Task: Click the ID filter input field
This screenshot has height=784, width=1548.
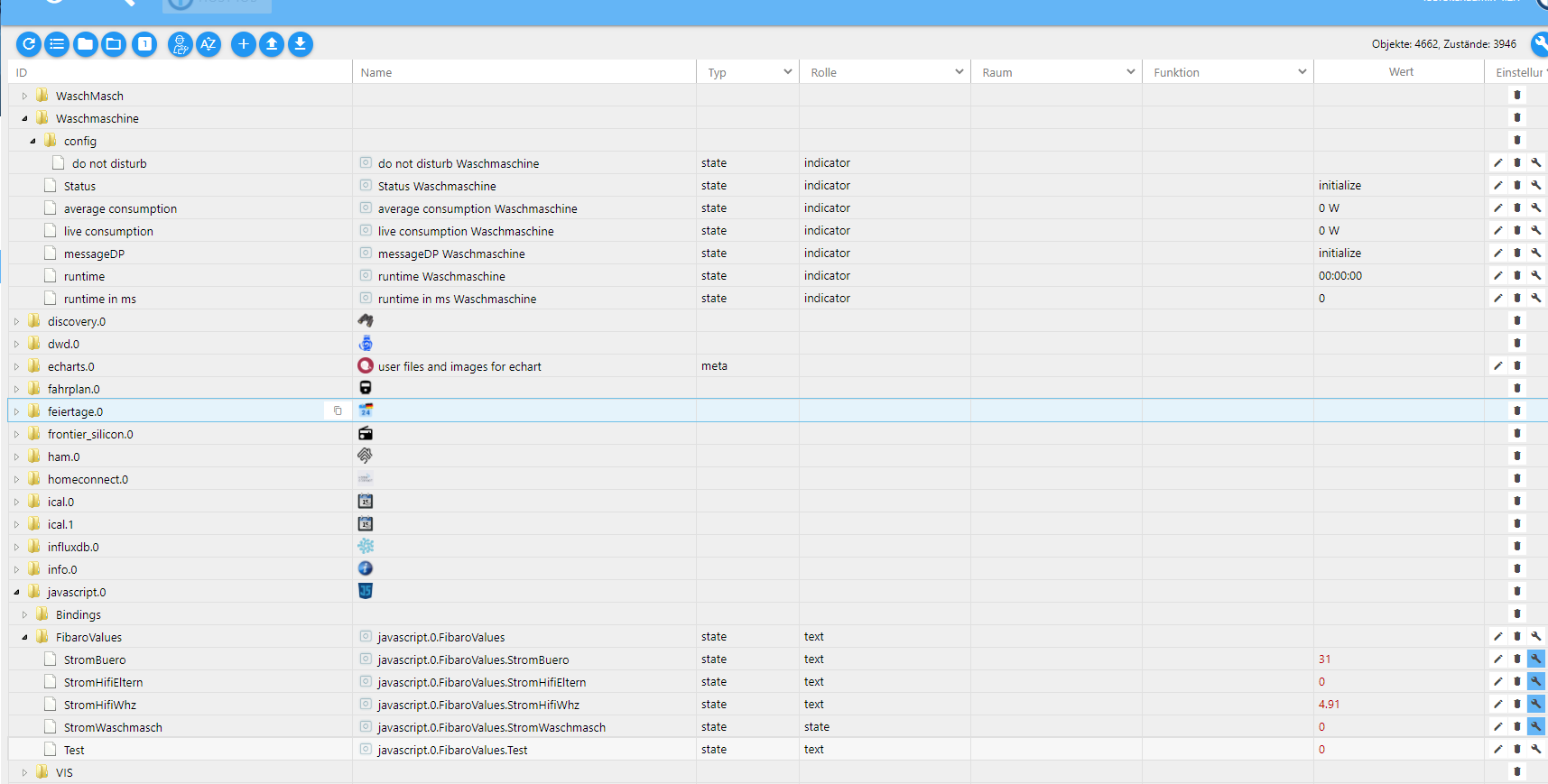Action: (181, 72)
